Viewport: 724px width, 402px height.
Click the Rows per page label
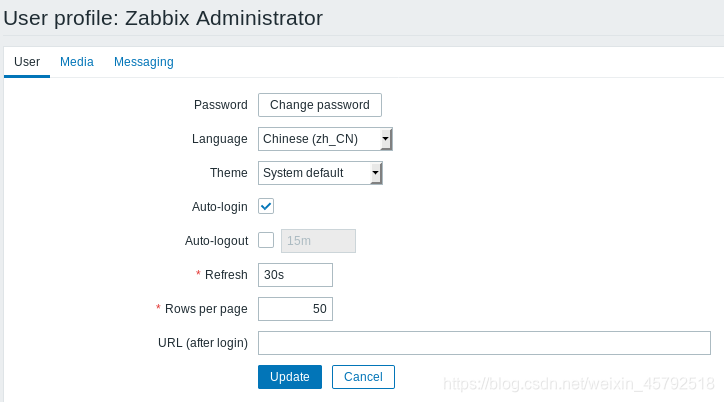pyautogui.click(x=206, y=309)
